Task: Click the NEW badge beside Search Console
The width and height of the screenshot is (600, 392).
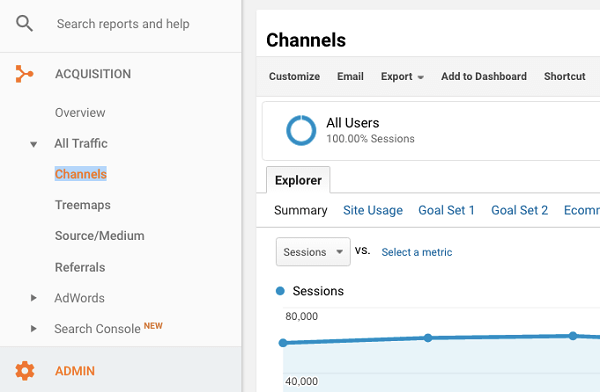Action: (153, 326)
